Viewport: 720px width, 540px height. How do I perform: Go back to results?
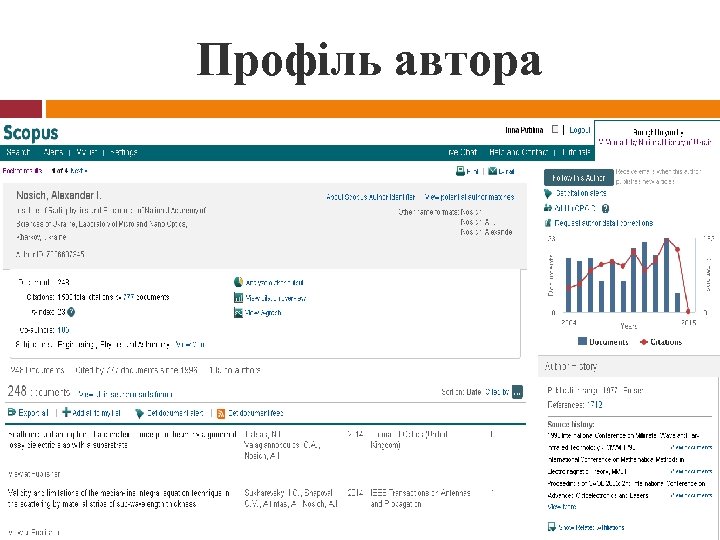22,171
